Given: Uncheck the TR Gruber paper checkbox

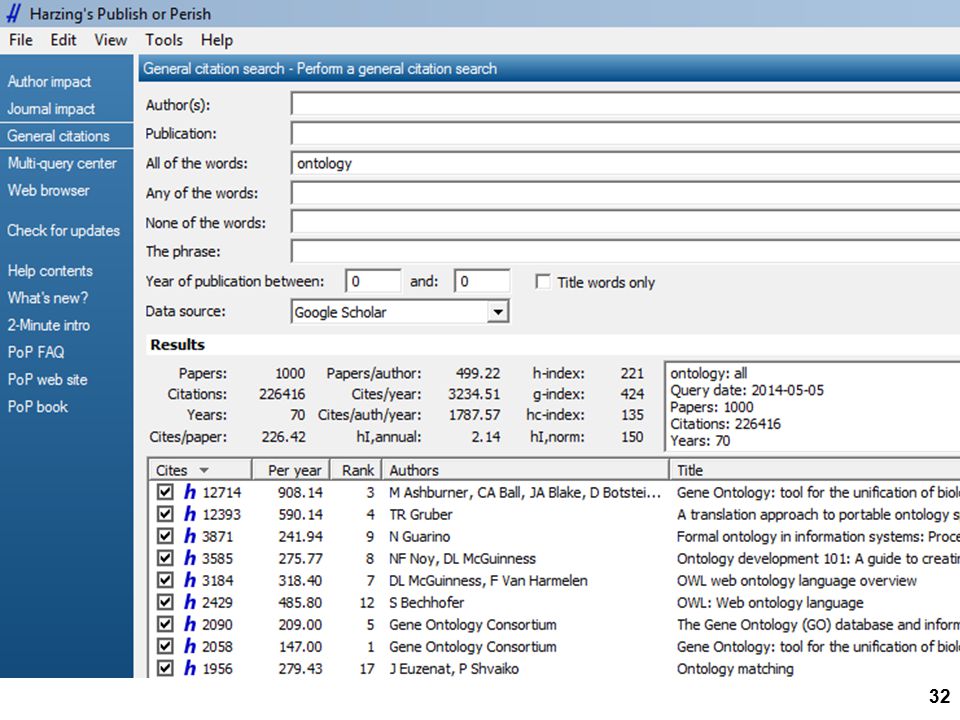Looking at the screenshot, I should pos(165,514).
